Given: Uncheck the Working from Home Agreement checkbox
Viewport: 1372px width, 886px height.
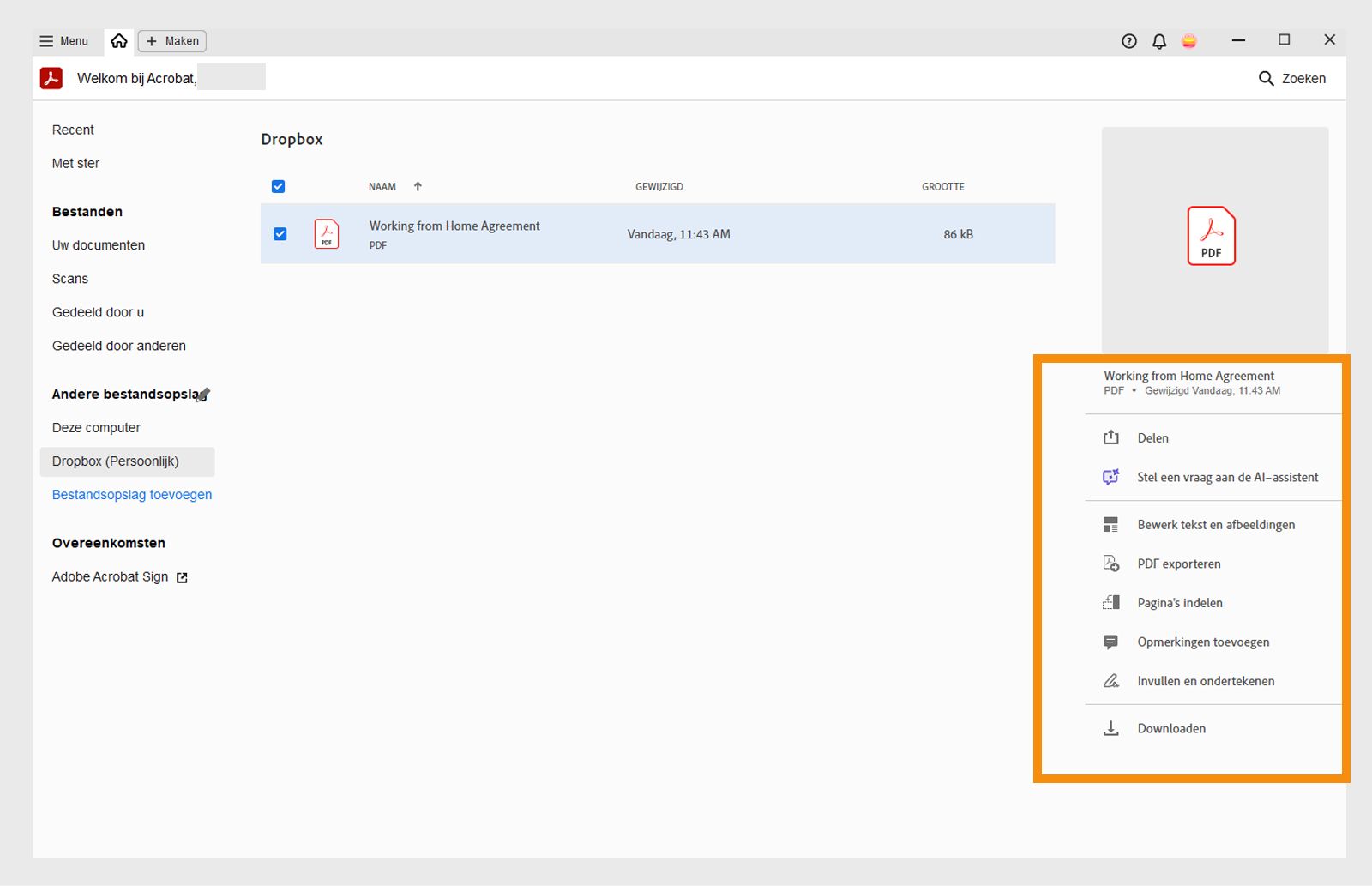Looking at the screenshot, I should 280,234.
